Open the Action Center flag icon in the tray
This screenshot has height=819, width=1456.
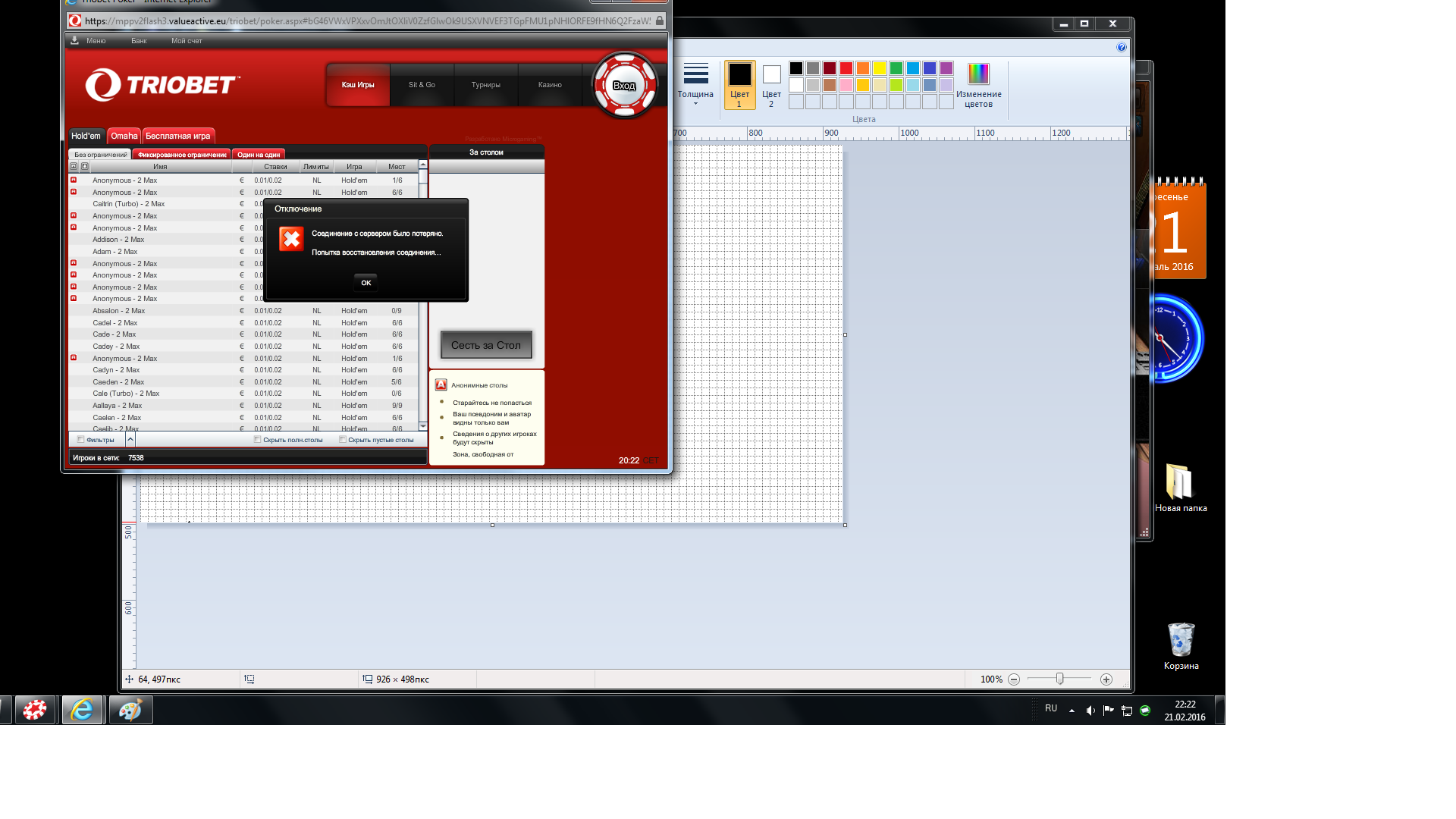1109,711
